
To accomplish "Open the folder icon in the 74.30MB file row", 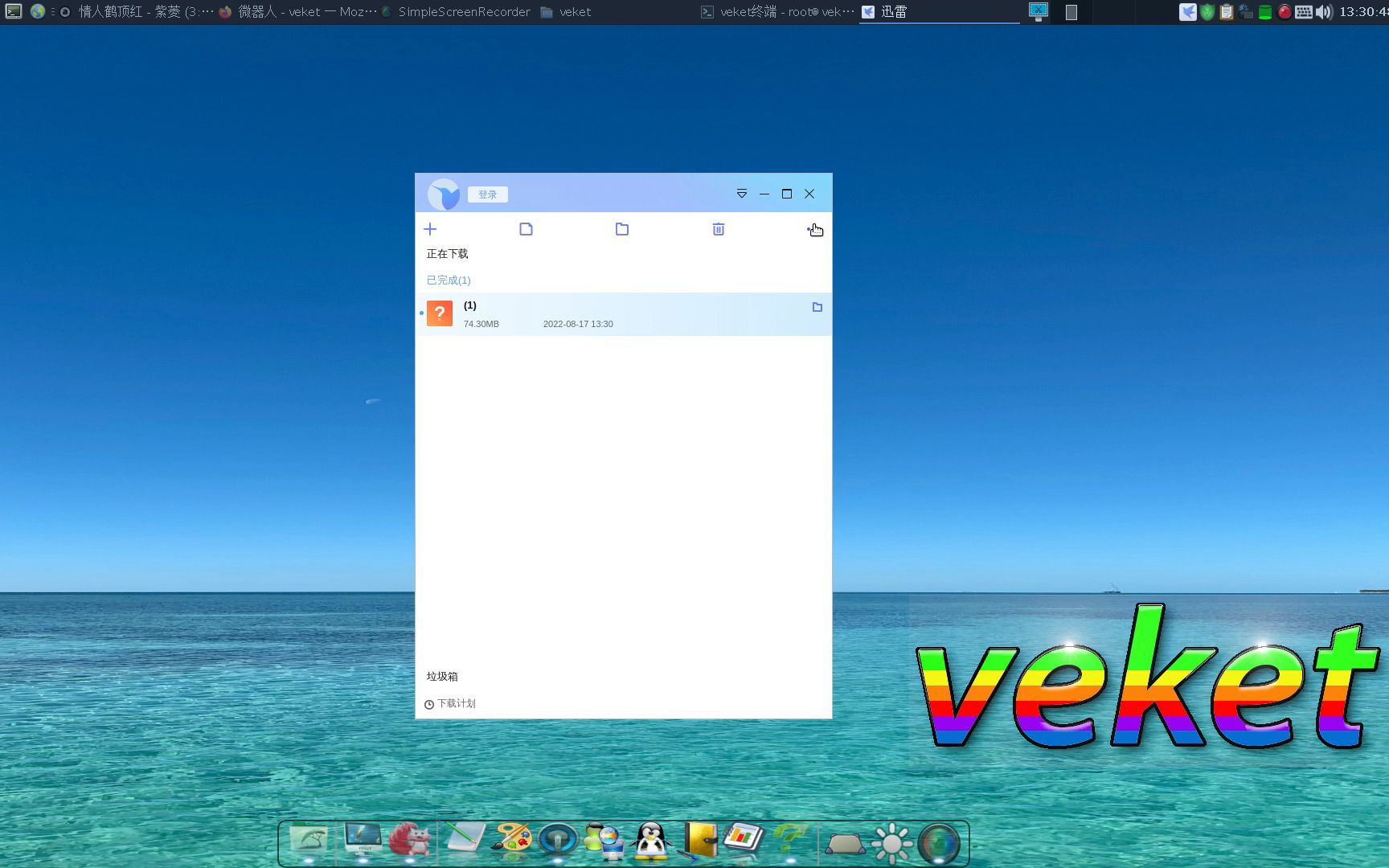I will click(817, 307).
